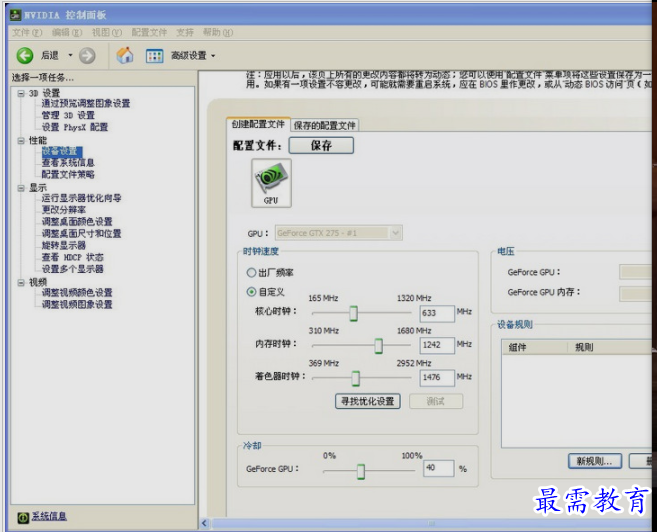This screenshot has height=532, width=657.
Task: Click the 核心时钟 slider handle
Action: (x=353, y=313)
